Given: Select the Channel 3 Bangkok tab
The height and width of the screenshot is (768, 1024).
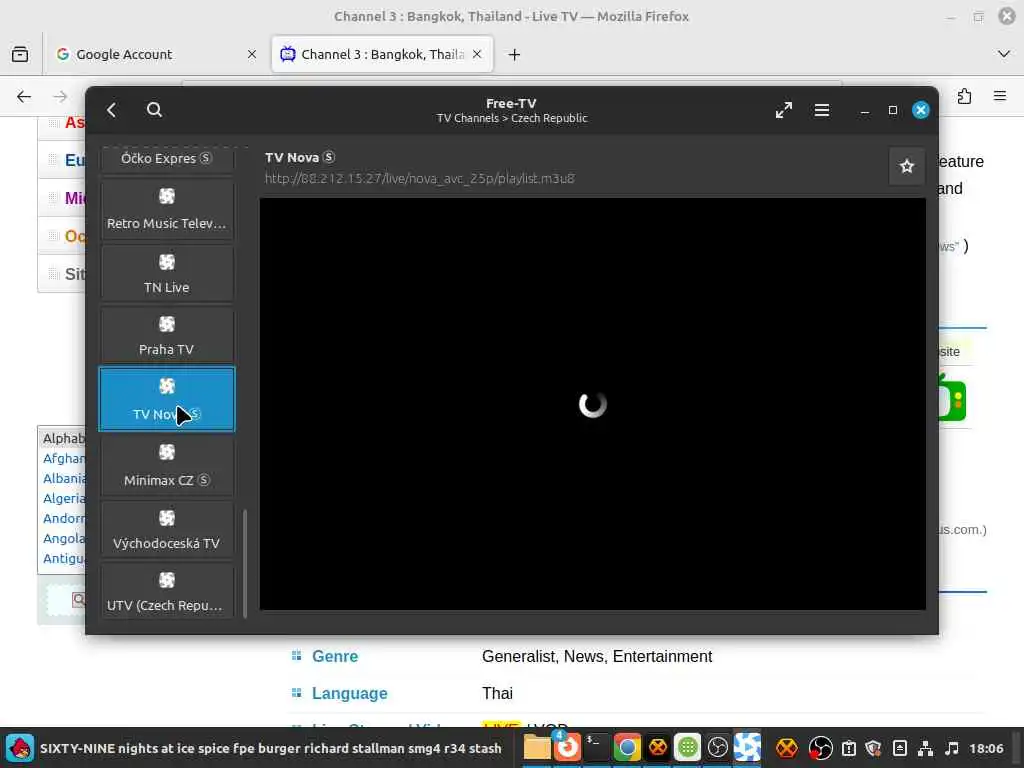Looking at the screenshot, I should (x=382, y=54).
